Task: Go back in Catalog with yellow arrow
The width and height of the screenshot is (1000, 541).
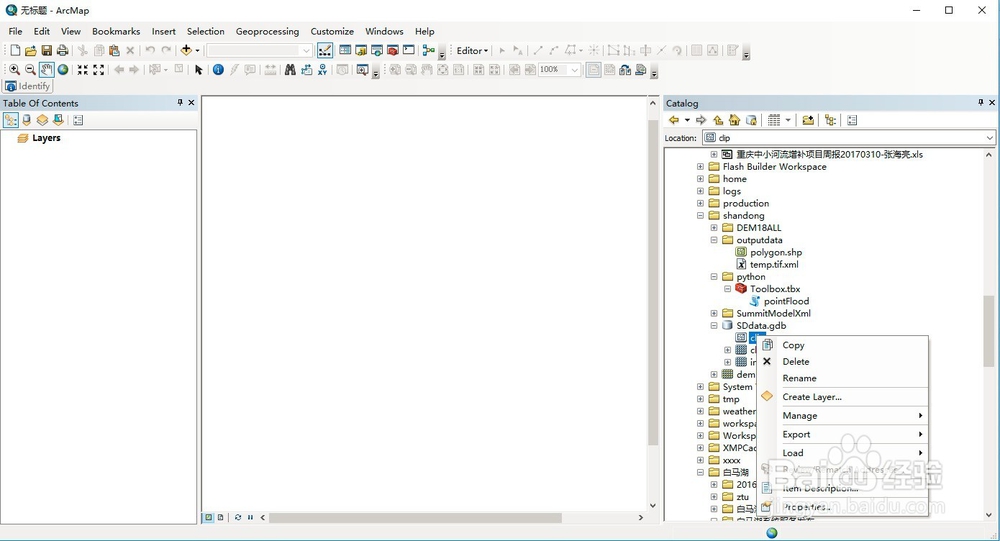Action: (x=674, y=120)
